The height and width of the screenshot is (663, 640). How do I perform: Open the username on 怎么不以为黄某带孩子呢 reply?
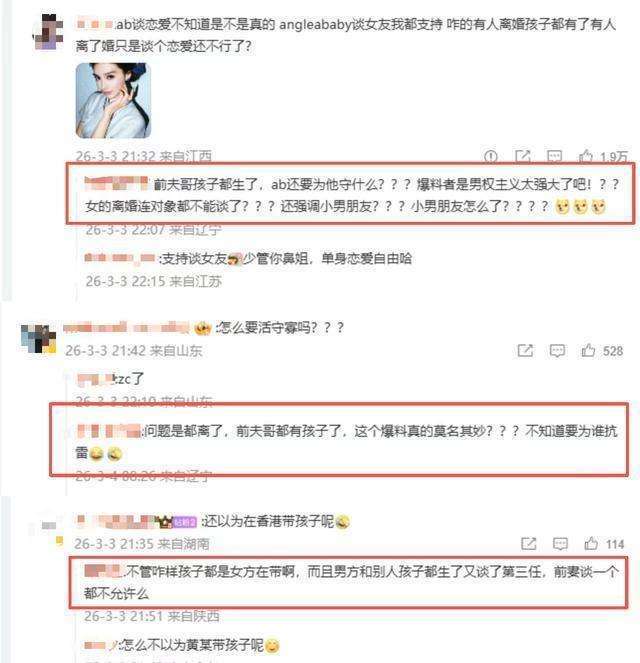click(99, 645)
